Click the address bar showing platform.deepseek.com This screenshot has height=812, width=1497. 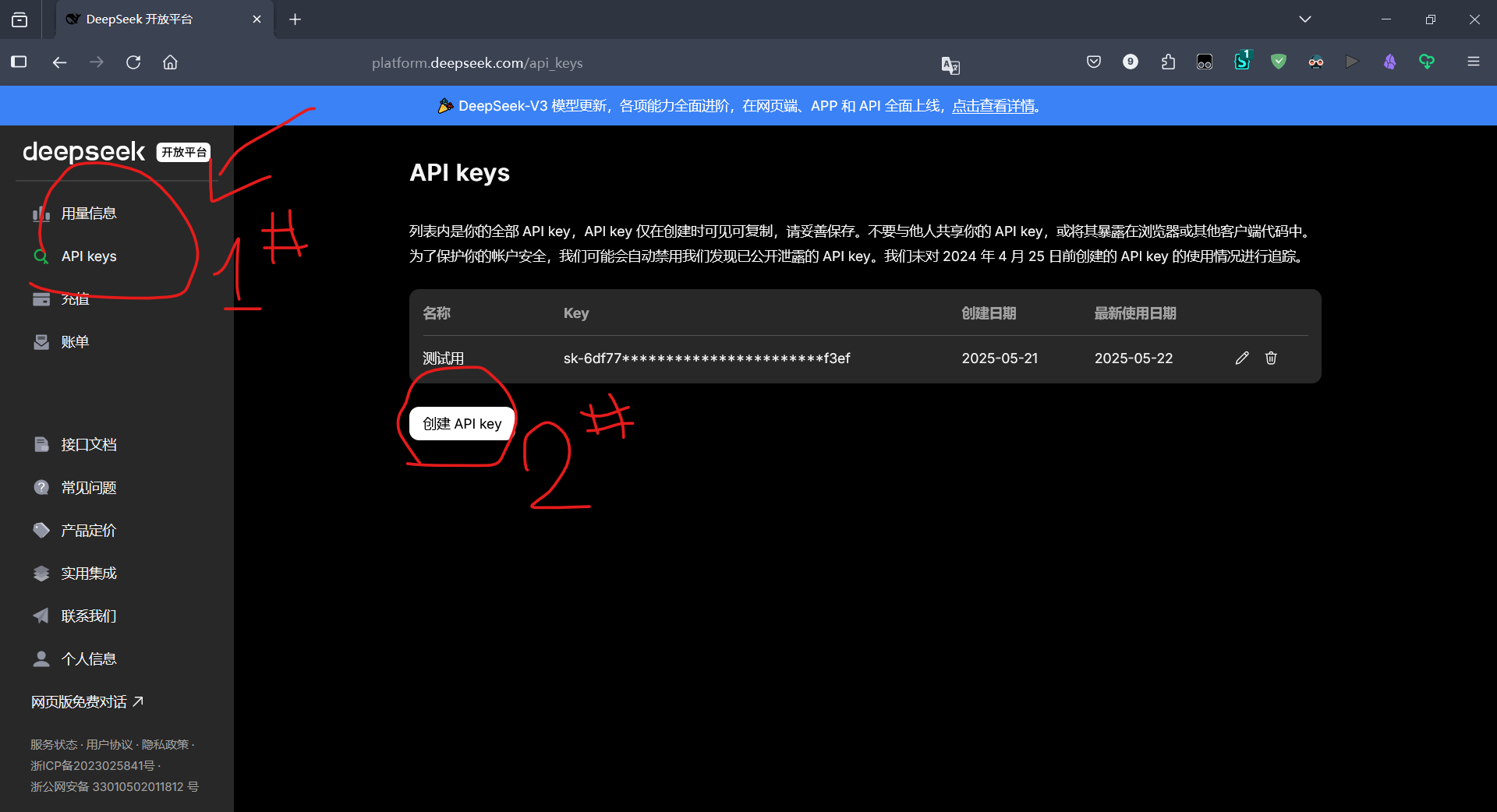(x=477, y=63)
